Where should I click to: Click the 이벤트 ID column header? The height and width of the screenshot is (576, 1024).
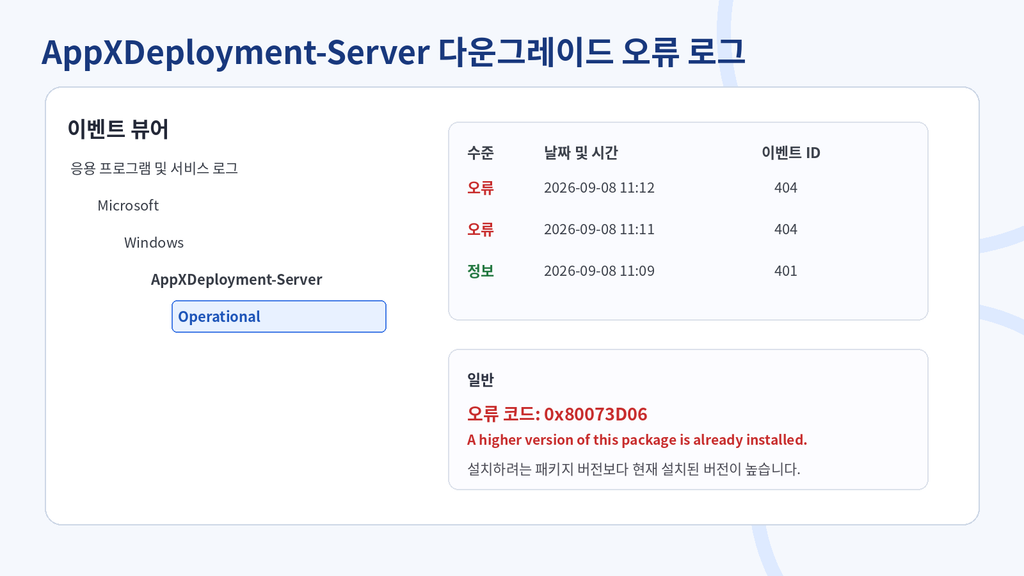(x=791, y=153)
